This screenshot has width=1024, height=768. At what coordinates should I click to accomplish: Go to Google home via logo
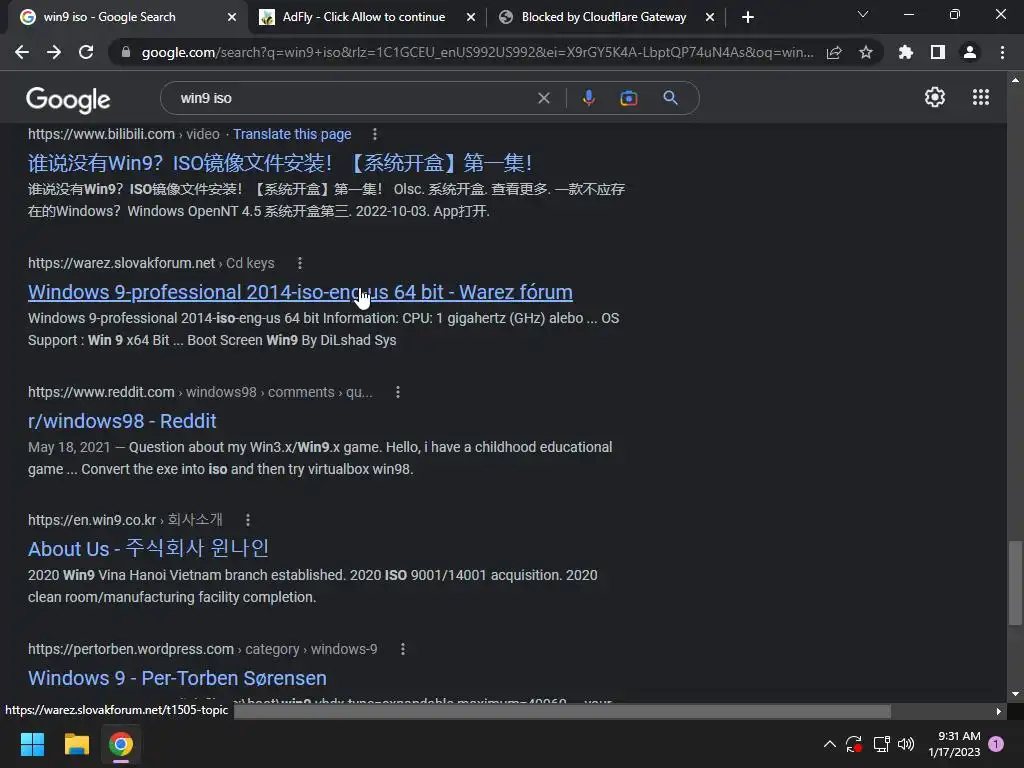[x=68, y=99]
